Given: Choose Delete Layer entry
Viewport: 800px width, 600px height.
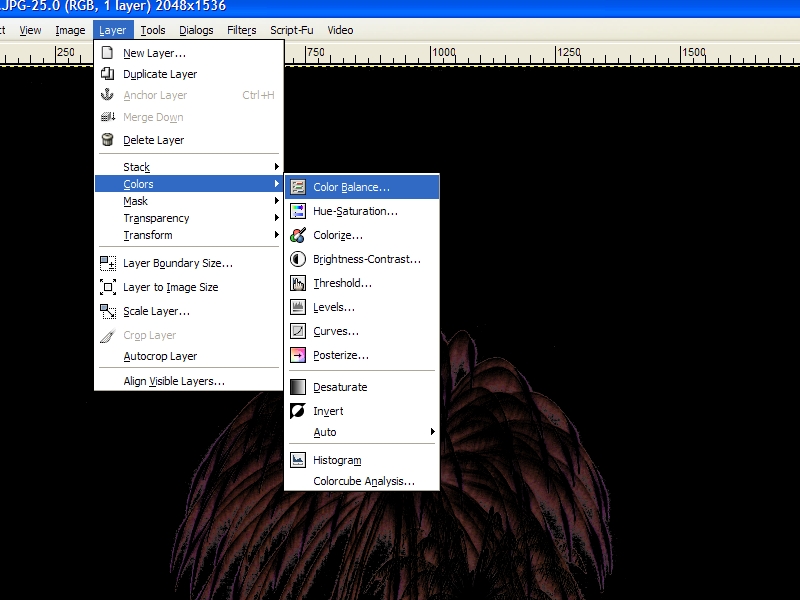Looking at the screenshot, I should 189,140.
